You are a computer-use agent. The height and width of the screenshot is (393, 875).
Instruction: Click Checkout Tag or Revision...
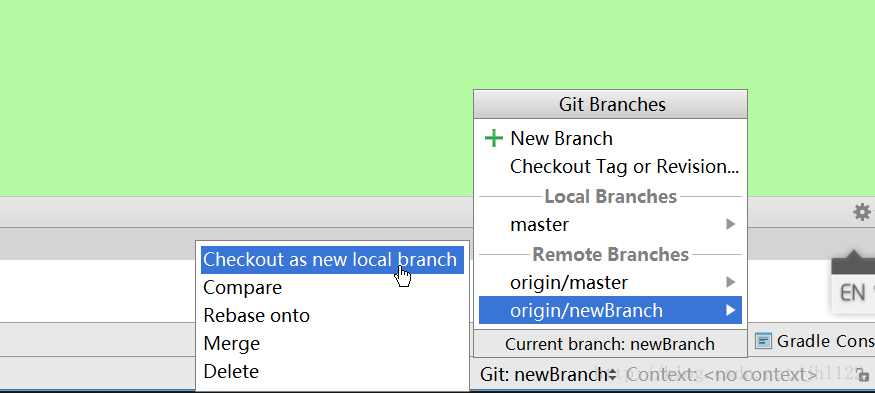pyautogui.click(x=624, y=166)
